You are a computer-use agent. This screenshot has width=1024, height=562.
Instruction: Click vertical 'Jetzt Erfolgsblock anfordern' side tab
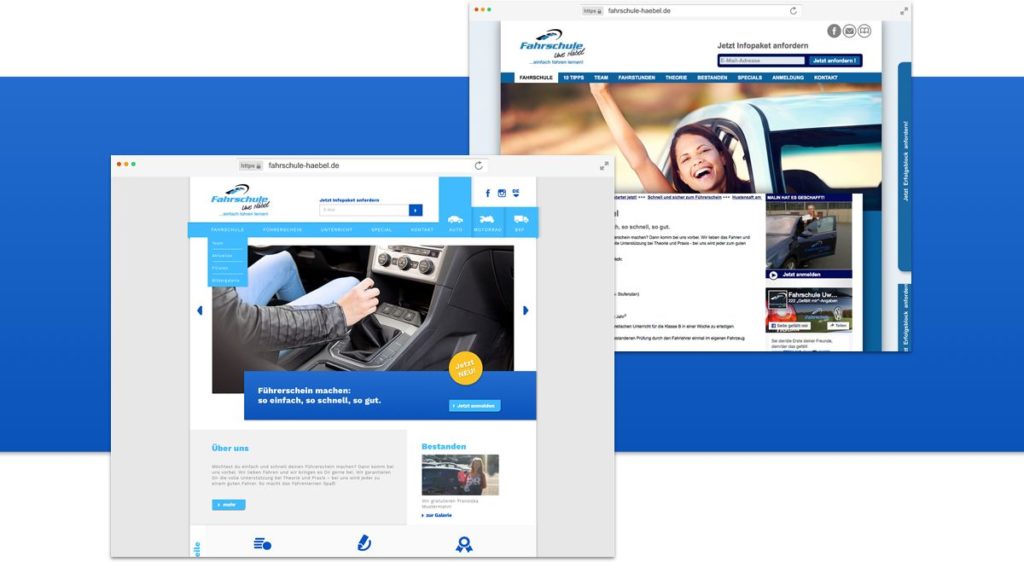click(905, 166)
